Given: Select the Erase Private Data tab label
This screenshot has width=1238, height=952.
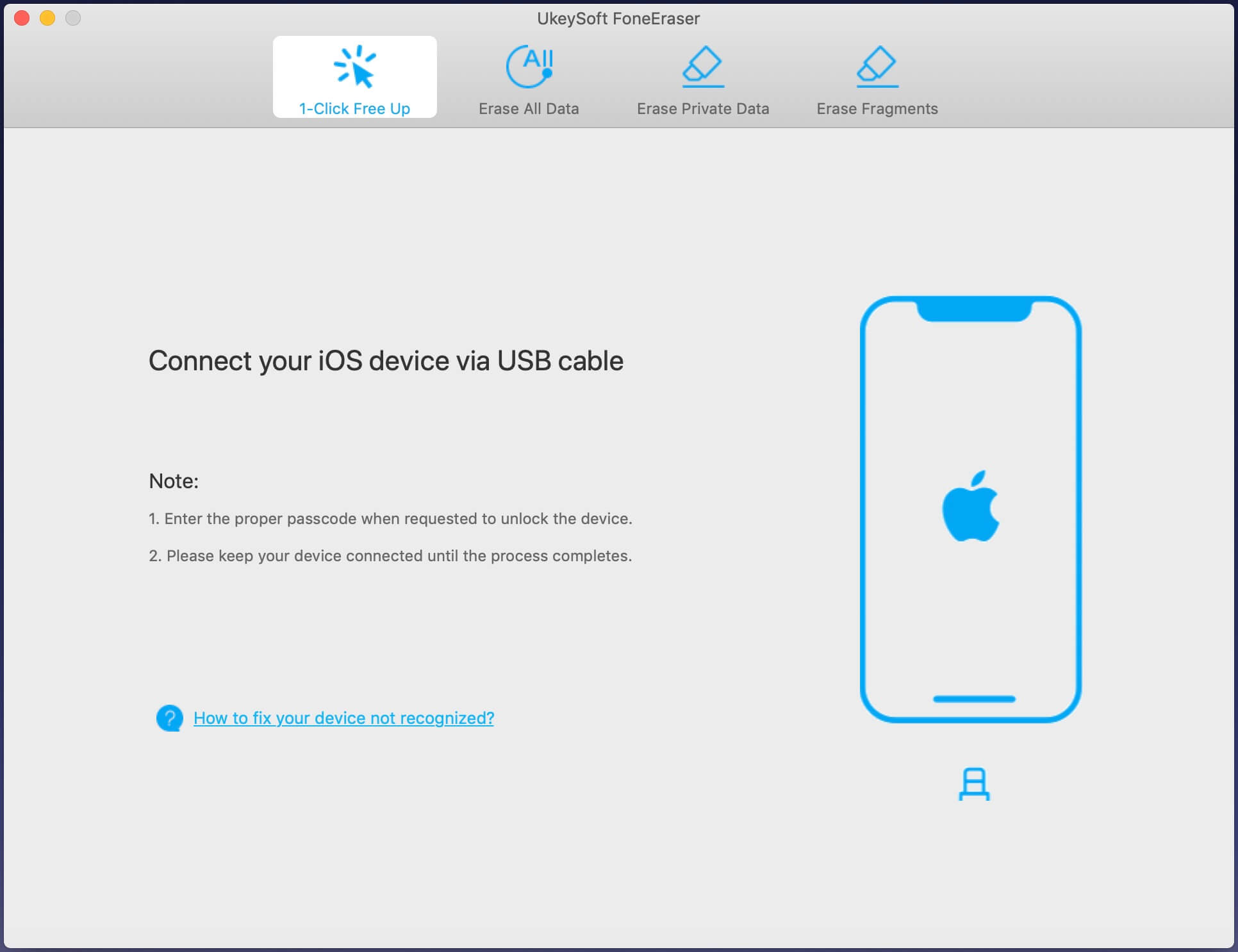Looking at the screenshot, I should 703,109.
